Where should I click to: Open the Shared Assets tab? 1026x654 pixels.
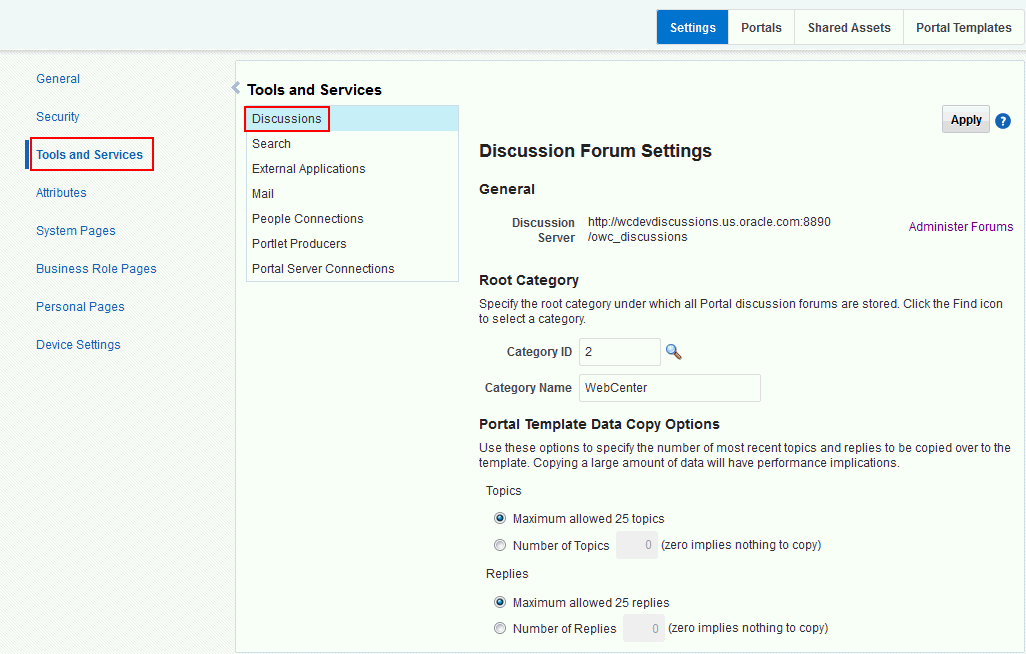(847, 27)
